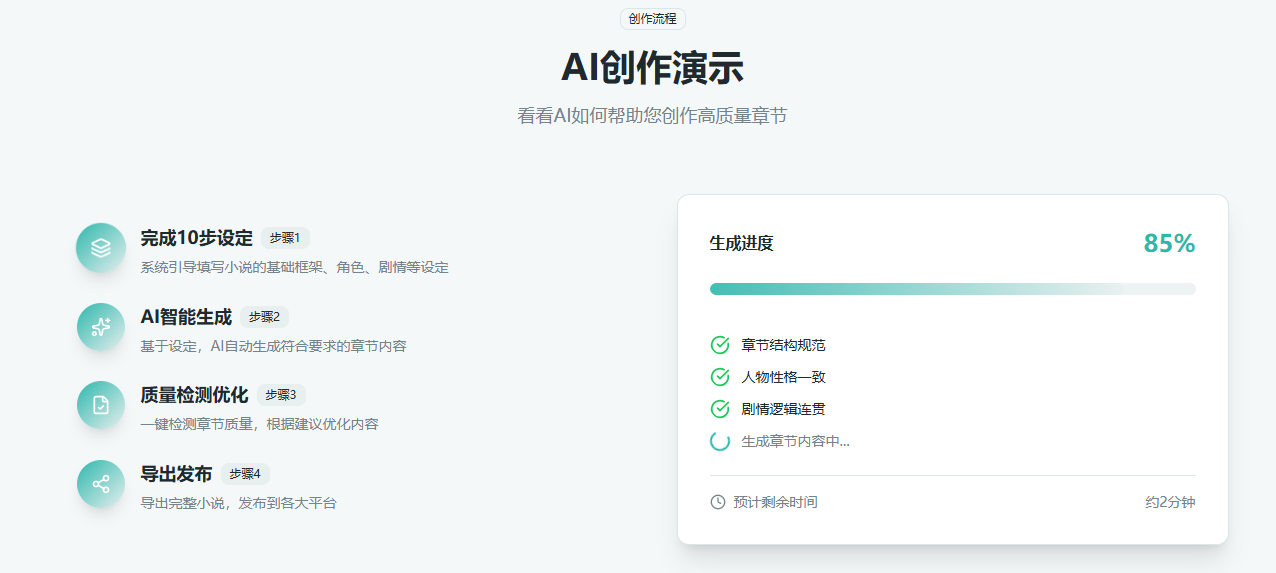Viewport: 1276px width, 573px height.
Task: Click the 生成进度 label
Action: (742, 243)
